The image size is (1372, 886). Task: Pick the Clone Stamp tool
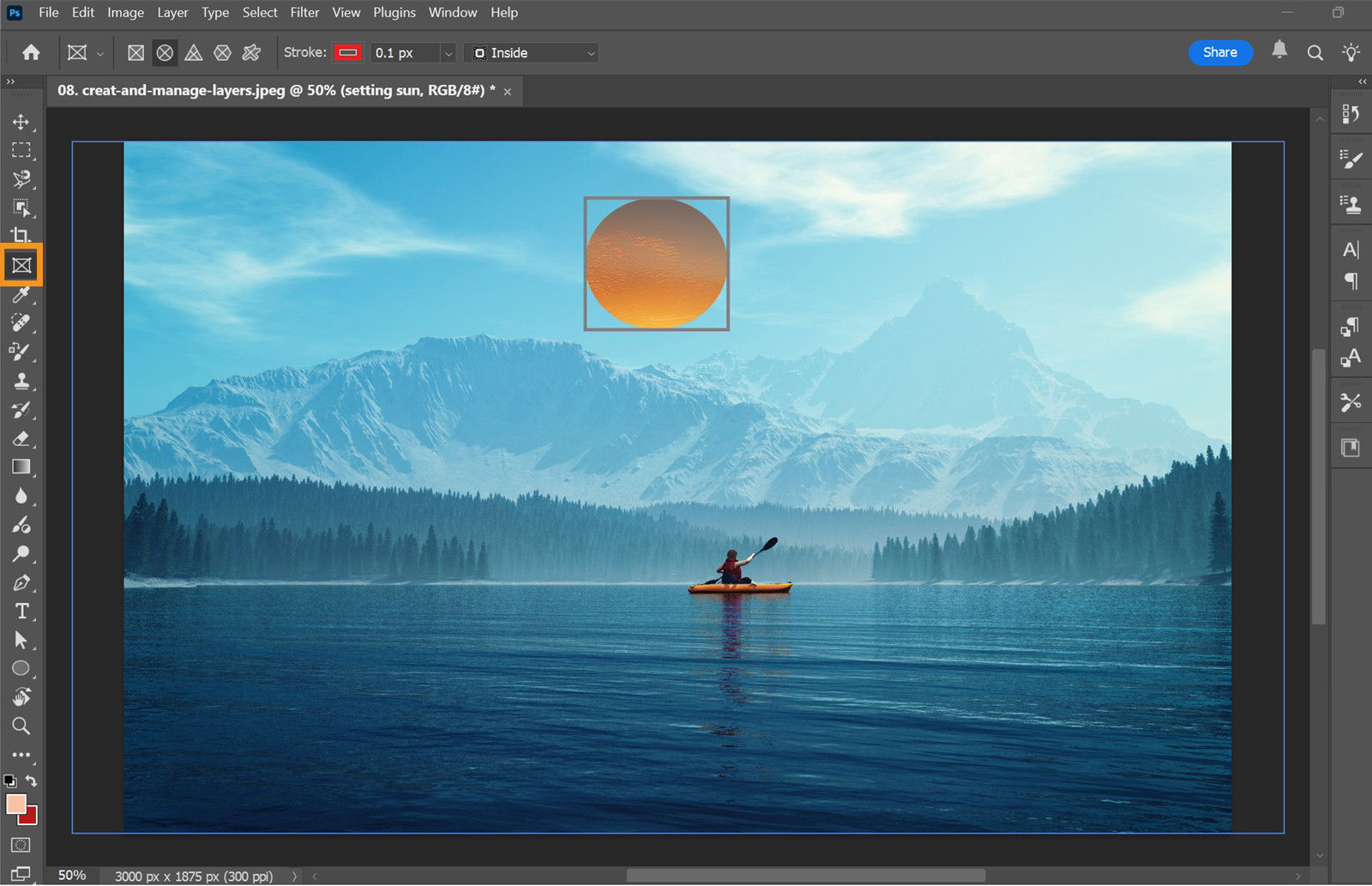tap(21, 382)
